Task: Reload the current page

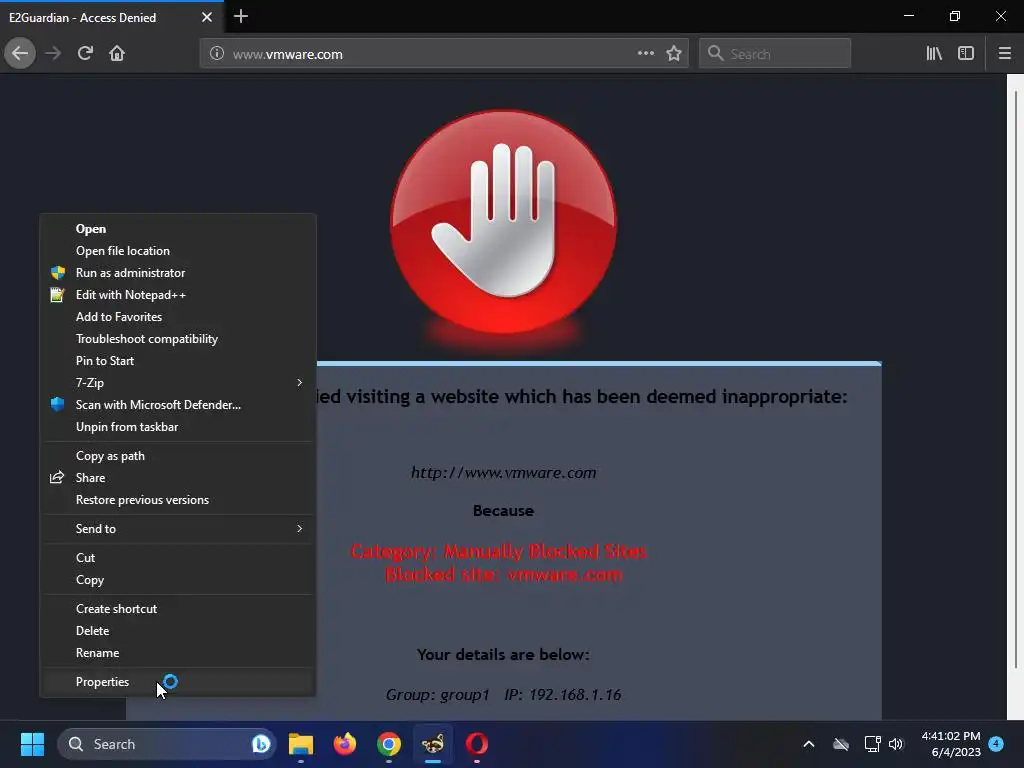Action: 85,54
